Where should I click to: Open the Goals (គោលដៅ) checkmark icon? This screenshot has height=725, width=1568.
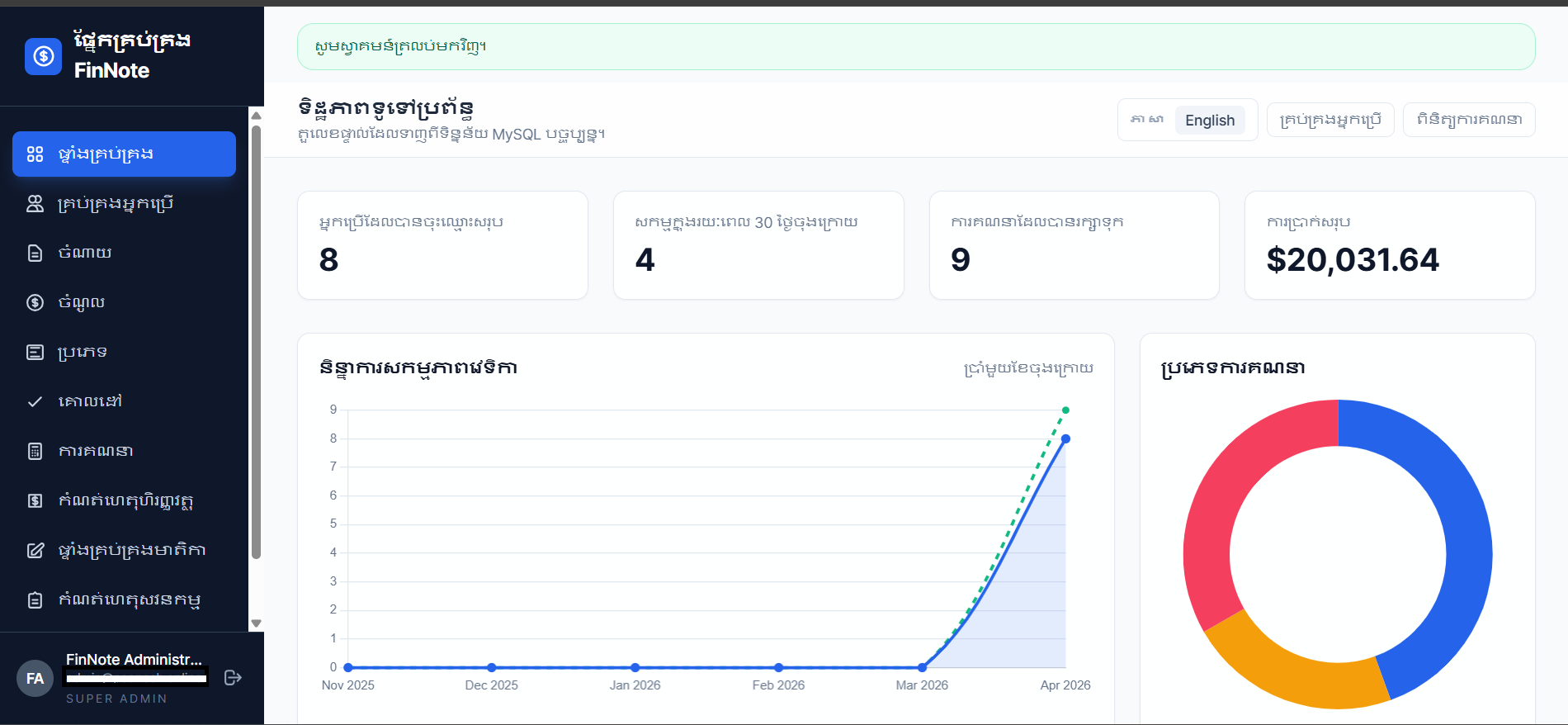click(x=35, y=401)
